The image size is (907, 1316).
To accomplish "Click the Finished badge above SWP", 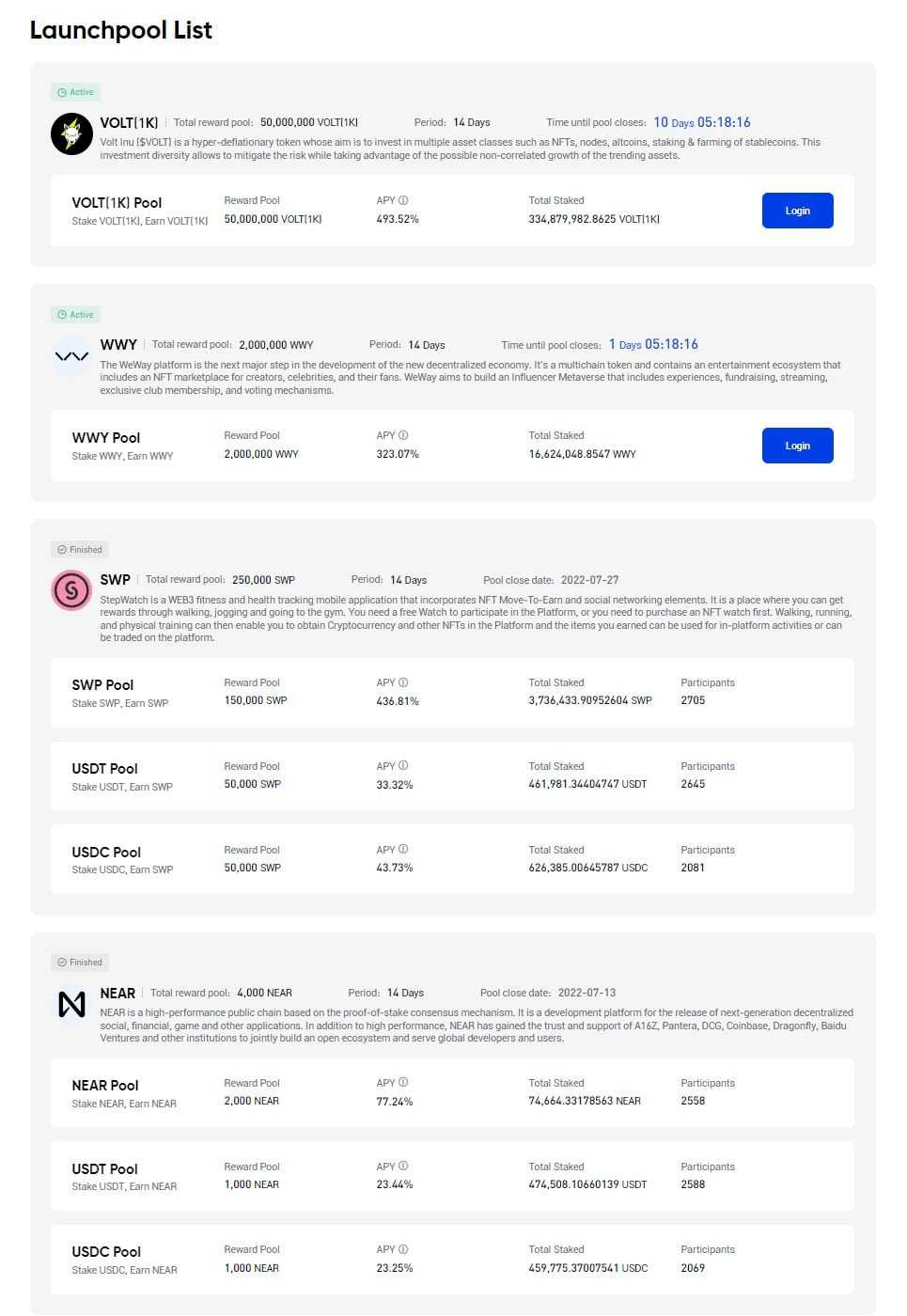I will [80, 550].
